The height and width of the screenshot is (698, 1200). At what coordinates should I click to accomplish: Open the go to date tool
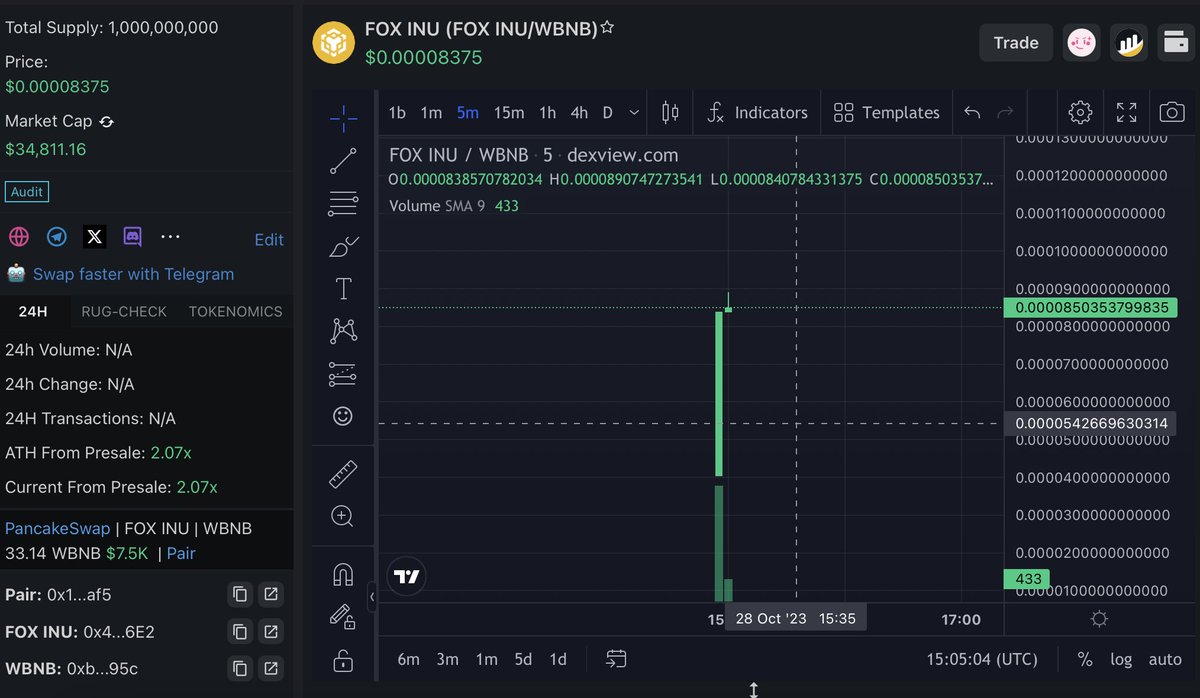point(616,659)
